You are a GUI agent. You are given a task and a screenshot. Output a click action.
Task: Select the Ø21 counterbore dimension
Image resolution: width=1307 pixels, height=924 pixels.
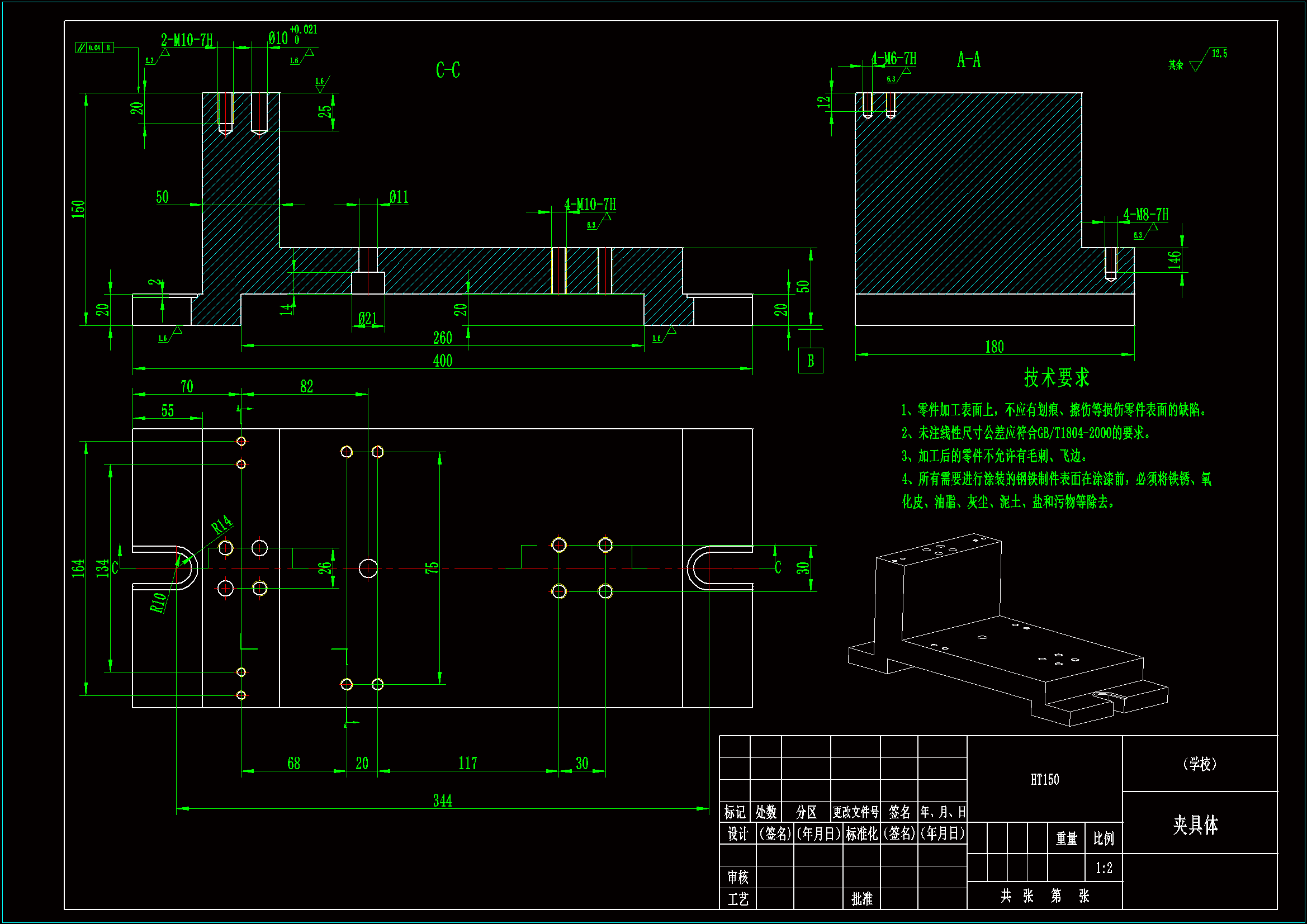(x=367, y=318)
